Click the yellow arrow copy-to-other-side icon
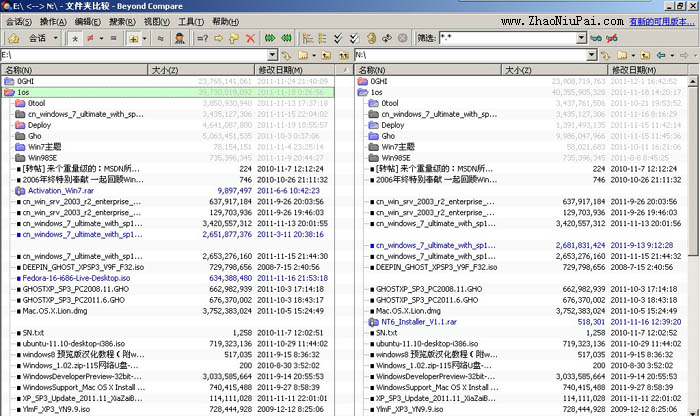 coord(218,38)
